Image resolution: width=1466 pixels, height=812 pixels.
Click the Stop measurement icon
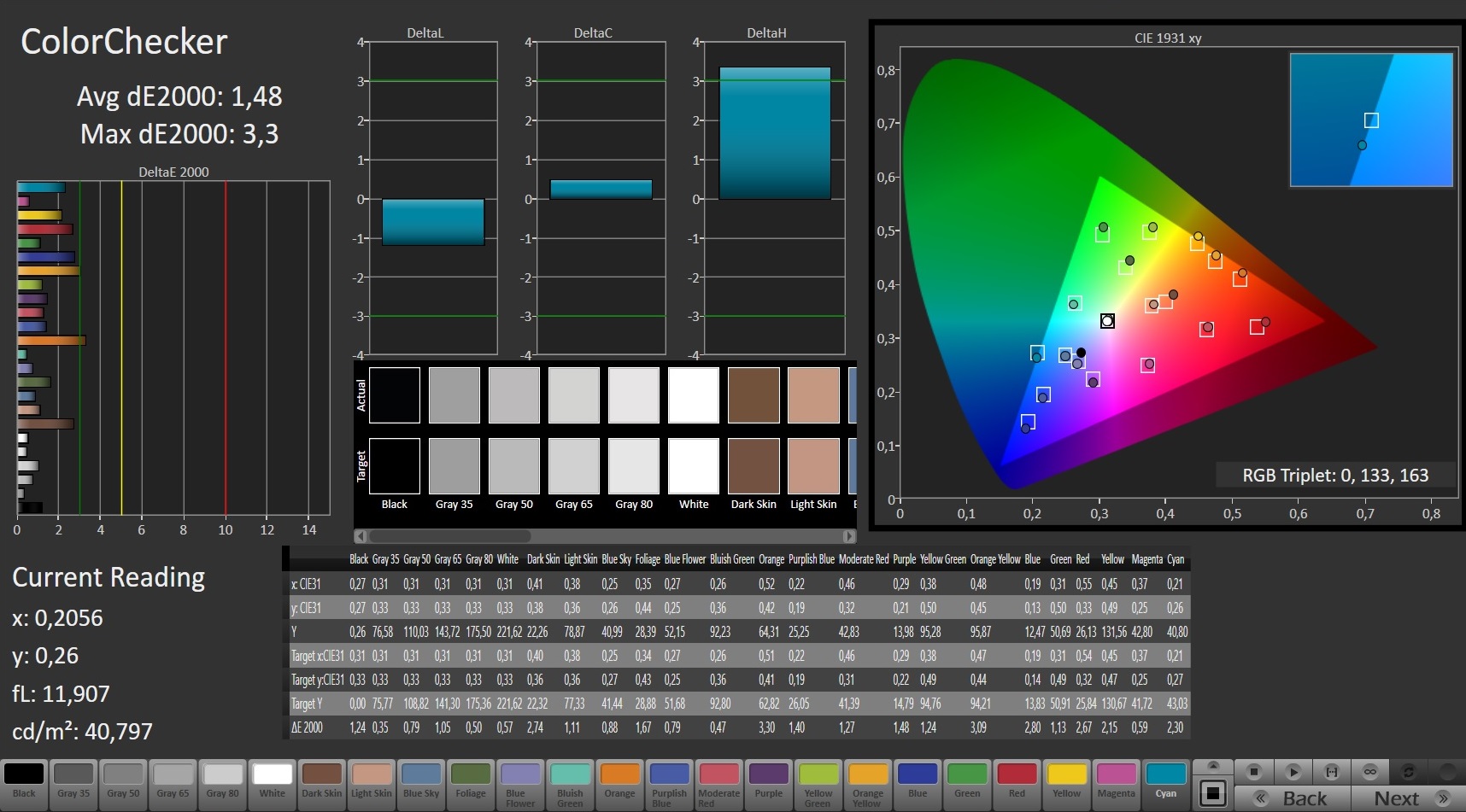tap(1254, 772)
